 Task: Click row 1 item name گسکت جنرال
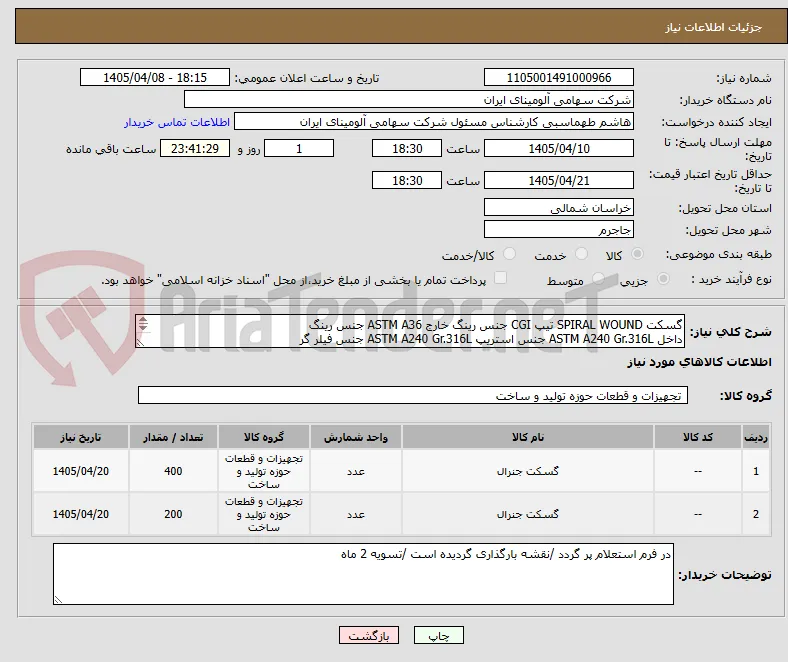pyautogui.click(x=528, y=471)
